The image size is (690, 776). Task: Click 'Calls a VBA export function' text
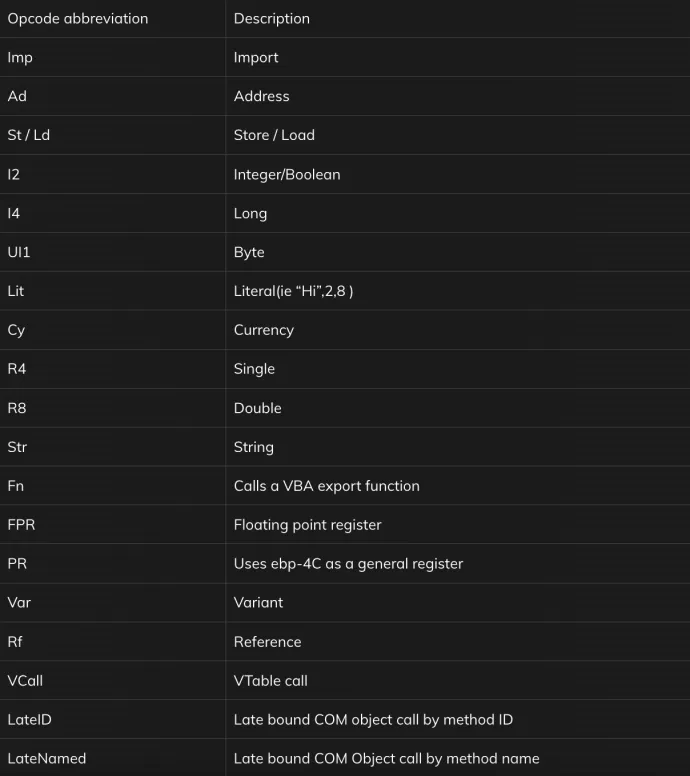pos(327,486)
